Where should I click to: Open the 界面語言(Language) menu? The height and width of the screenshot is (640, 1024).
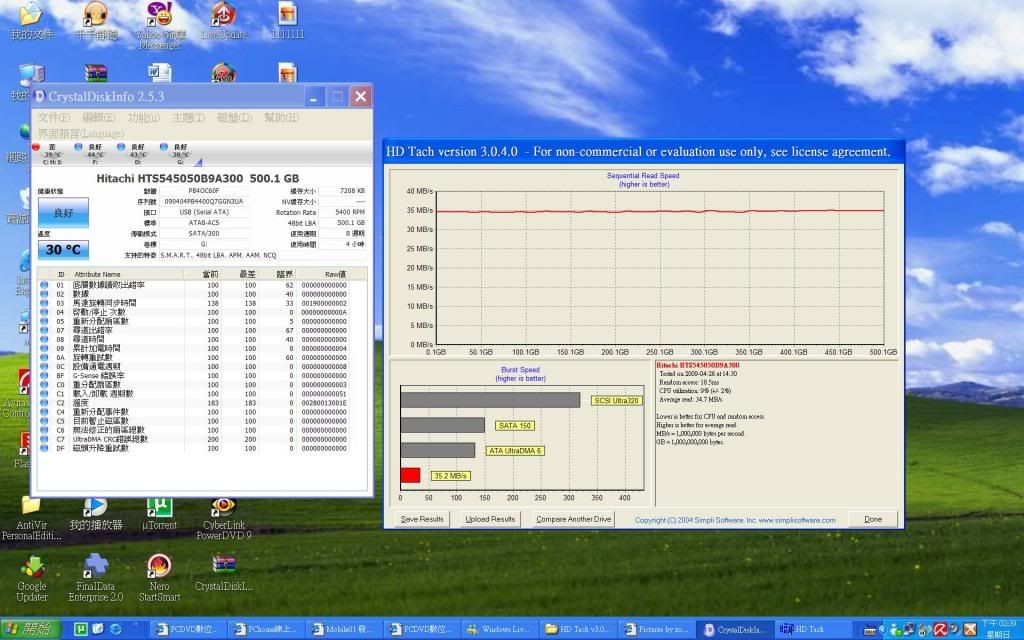[x=80, y=133]
